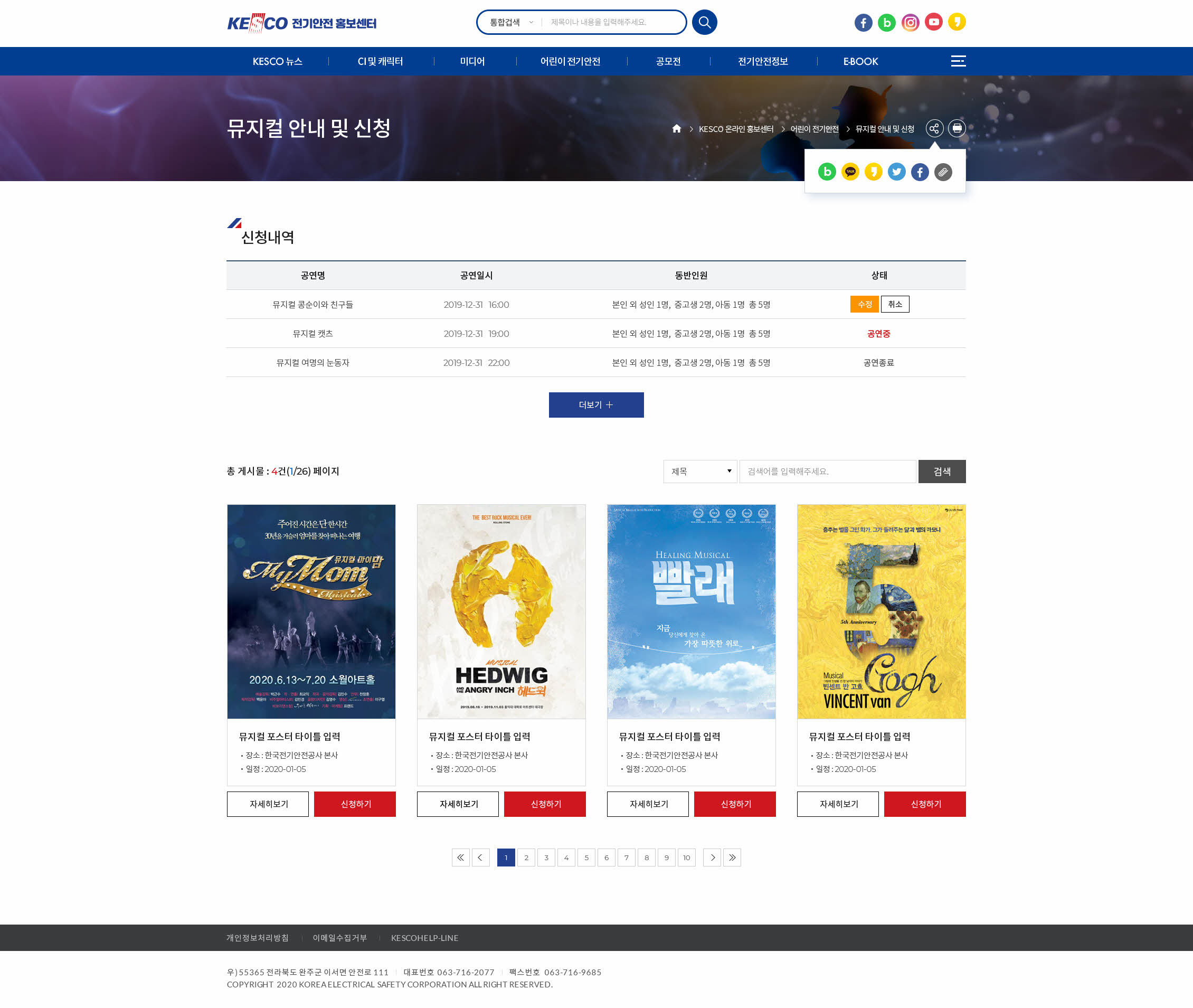Copy link with the paperclip share icon
This screenshot has height=1008, width=1193.
(943, 172)
